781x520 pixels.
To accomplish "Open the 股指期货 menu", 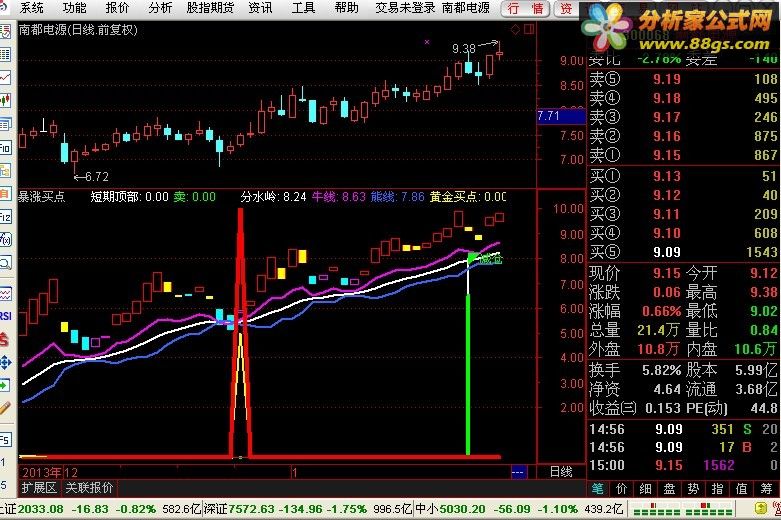I will tap(210, 7).
